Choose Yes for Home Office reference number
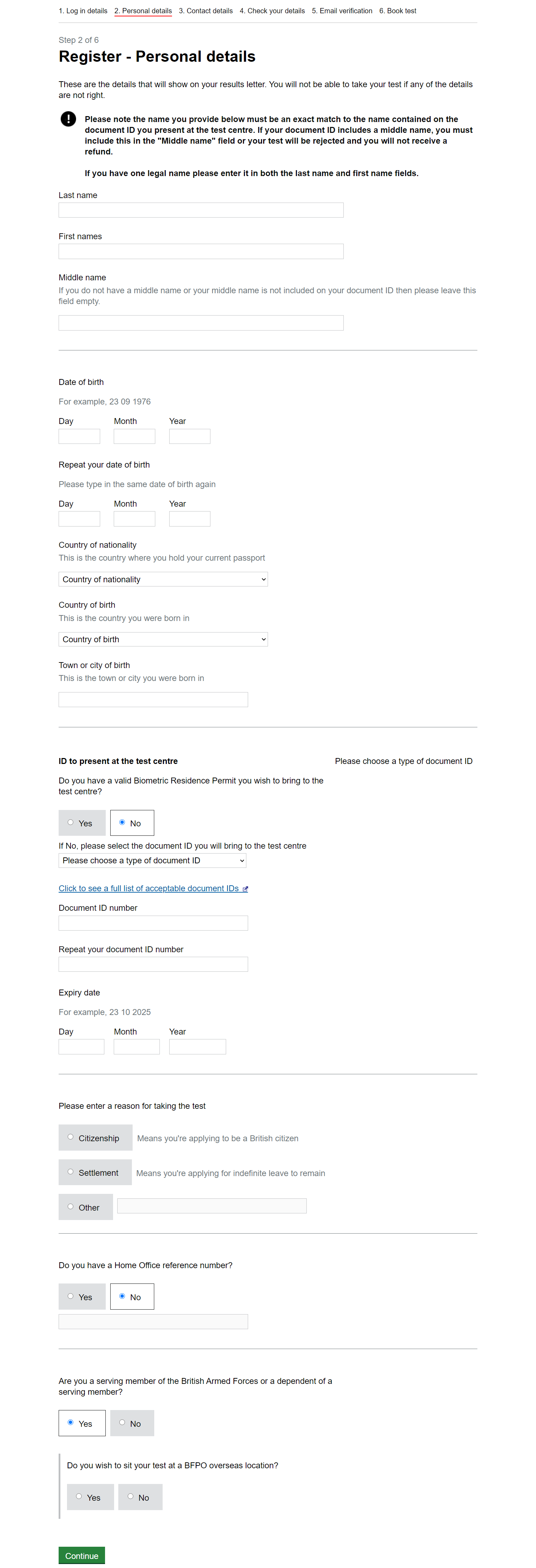 [82, 1296]
